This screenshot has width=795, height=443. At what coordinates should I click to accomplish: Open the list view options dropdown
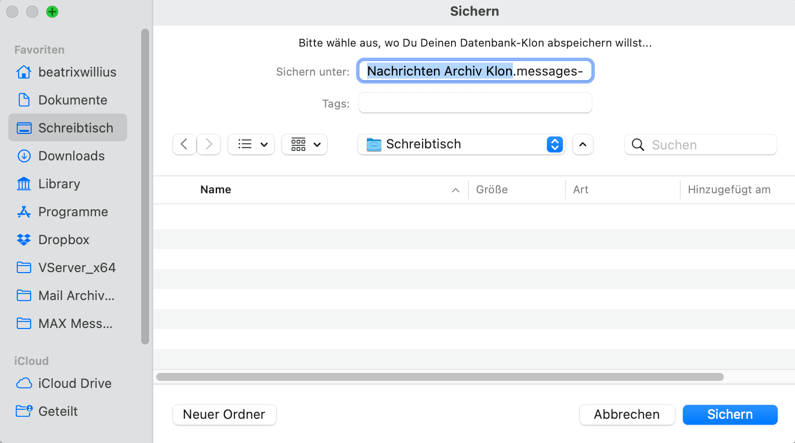click(x=251, y=144)
